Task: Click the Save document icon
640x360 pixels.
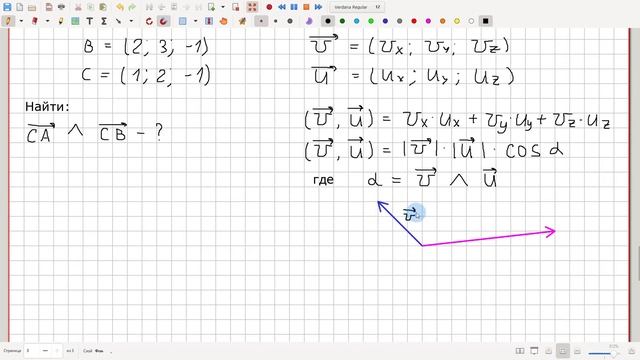Action: tap(7, 7)
